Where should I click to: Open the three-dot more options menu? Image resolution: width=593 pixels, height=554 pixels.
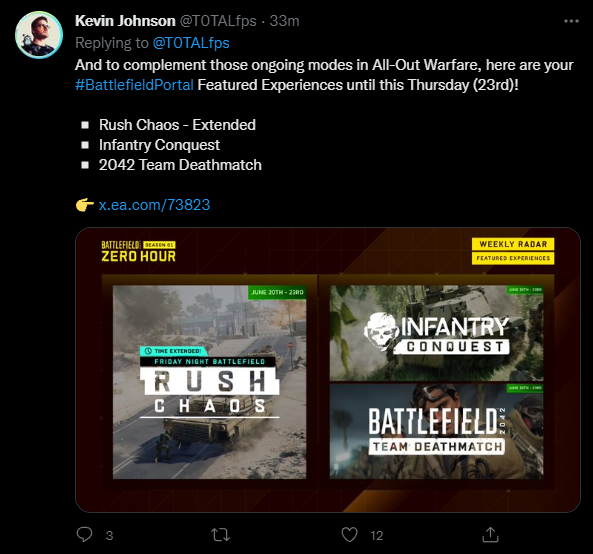[571, 21]
